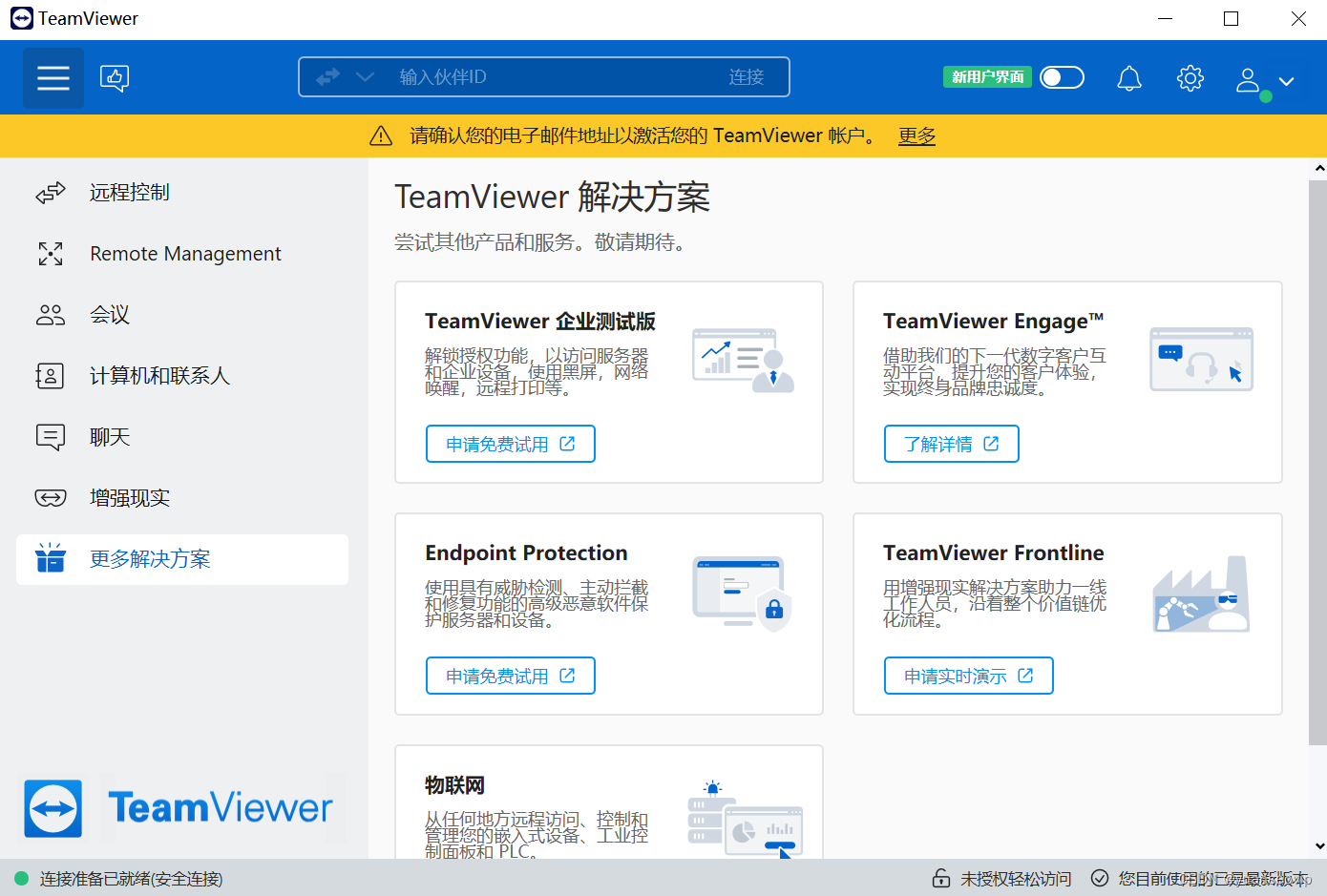Click the user account profile icon
This screenshot has width=1327, height=896.
[x=1248, y=80]
